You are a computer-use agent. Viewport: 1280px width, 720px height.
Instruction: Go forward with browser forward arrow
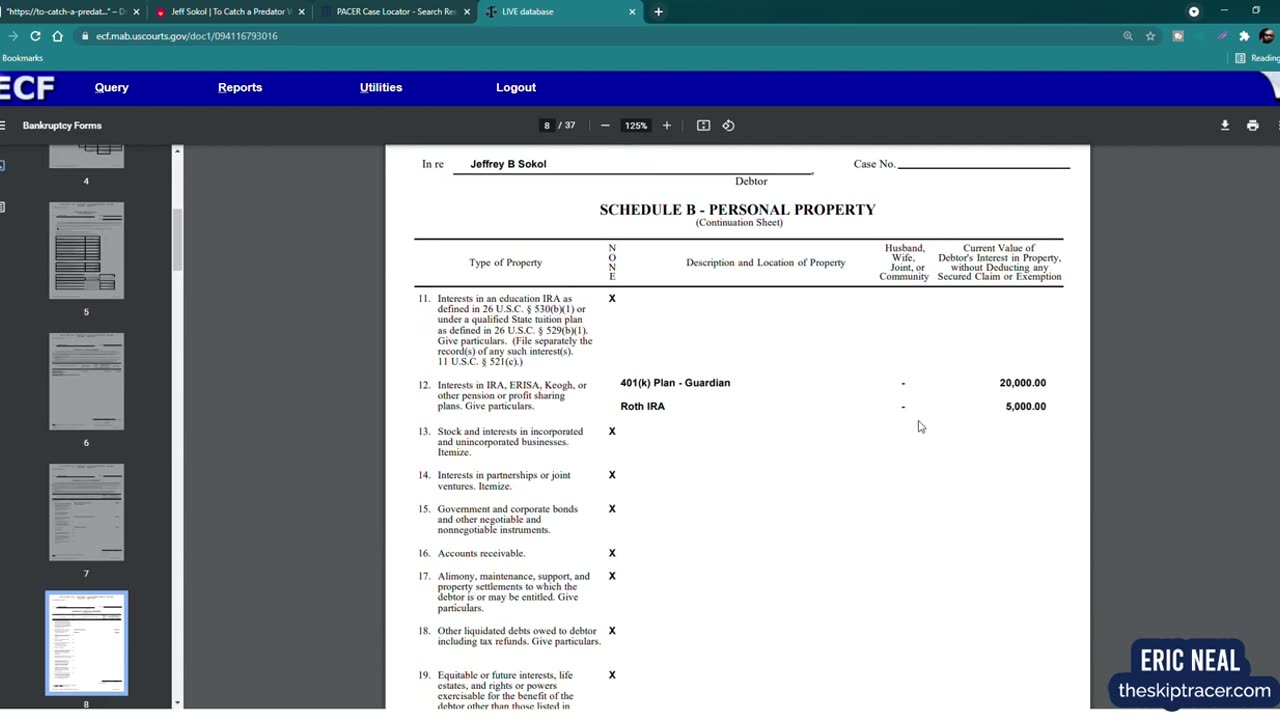pos(13,36)
